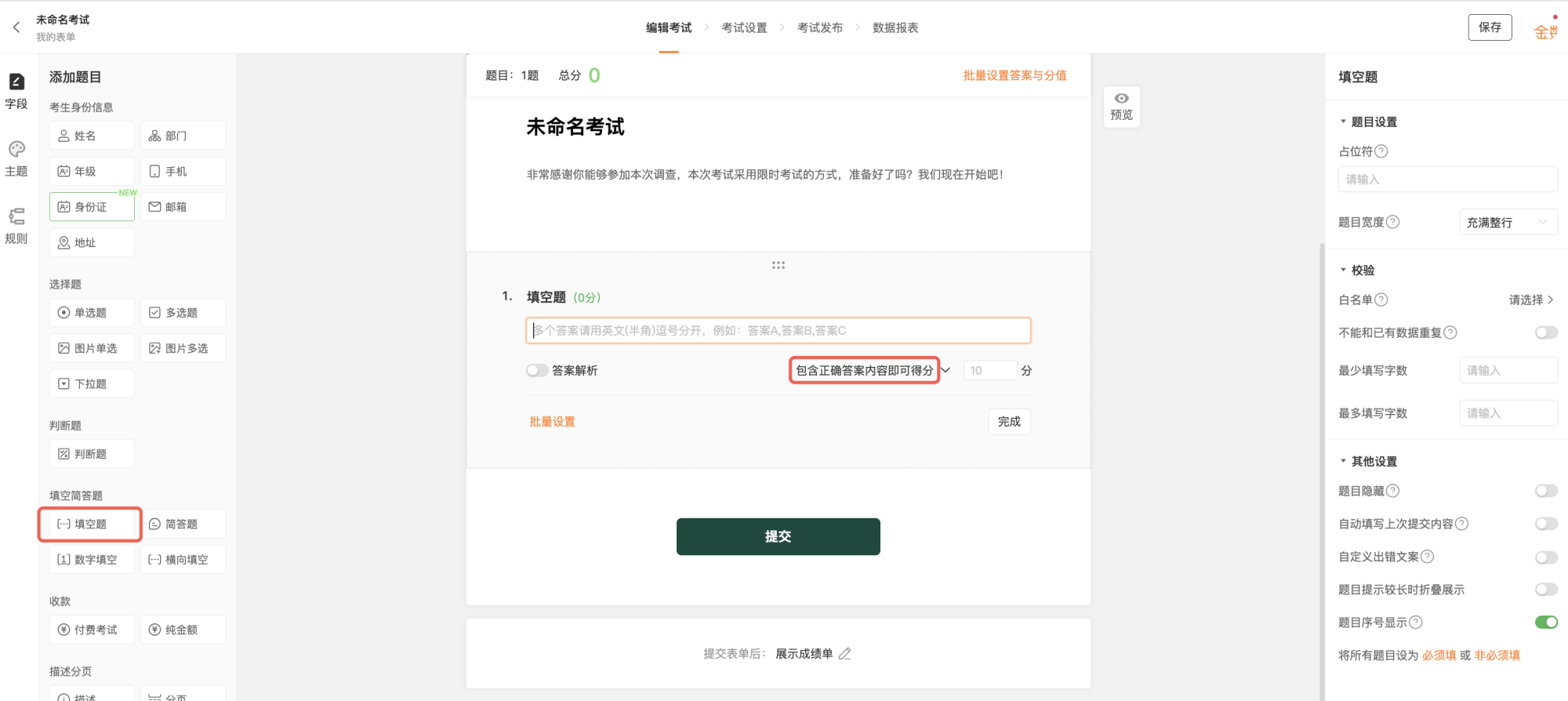Click the back arrow icon

[x=16, y=27]
